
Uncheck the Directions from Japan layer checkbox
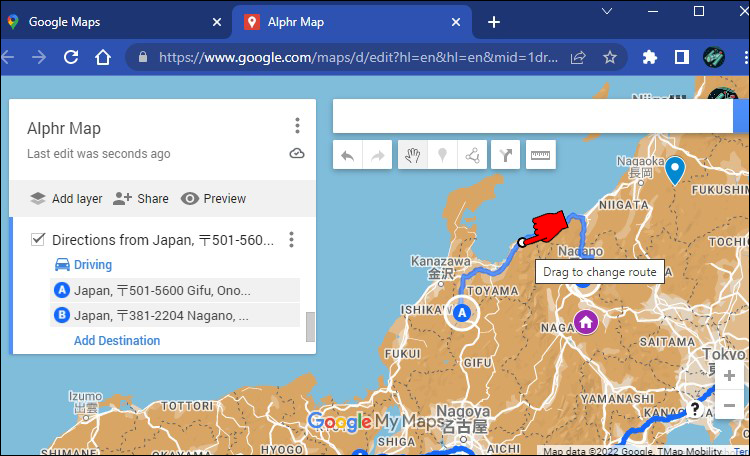[38, 240]
